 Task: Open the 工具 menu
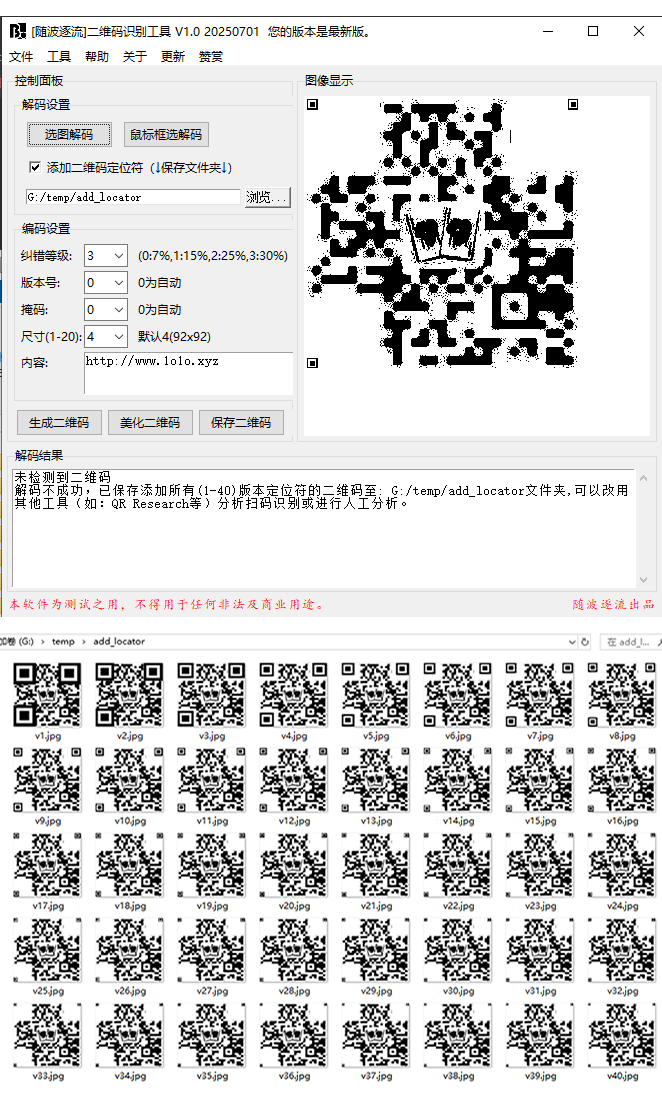click(59, 57)
